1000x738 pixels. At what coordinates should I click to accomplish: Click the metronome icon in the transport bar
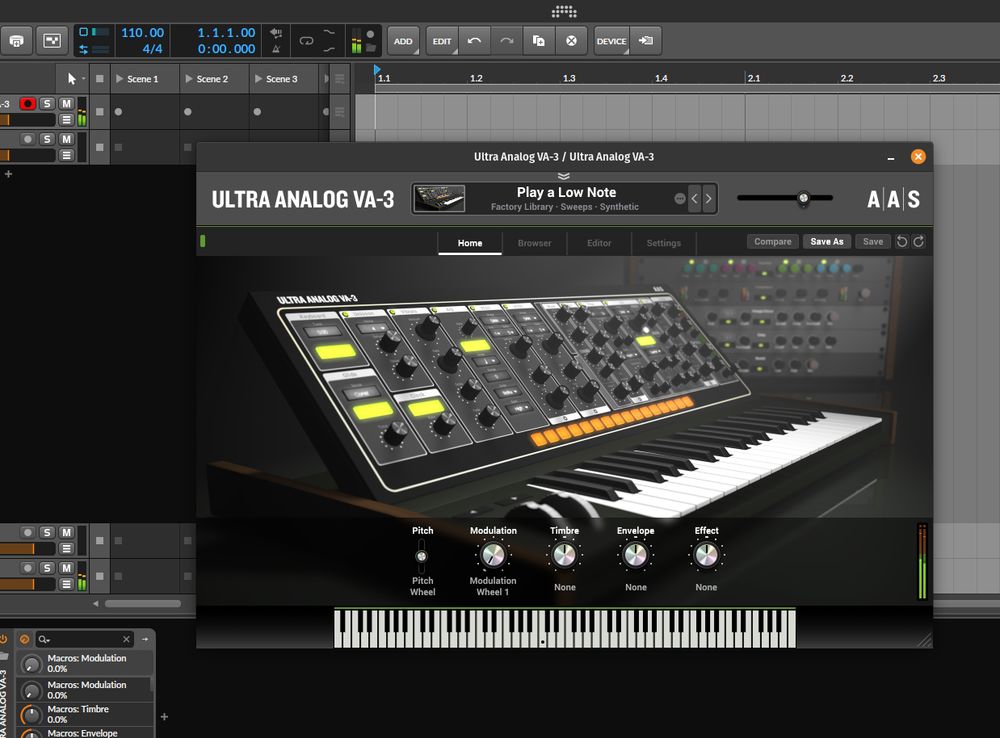tap(276, 49)
